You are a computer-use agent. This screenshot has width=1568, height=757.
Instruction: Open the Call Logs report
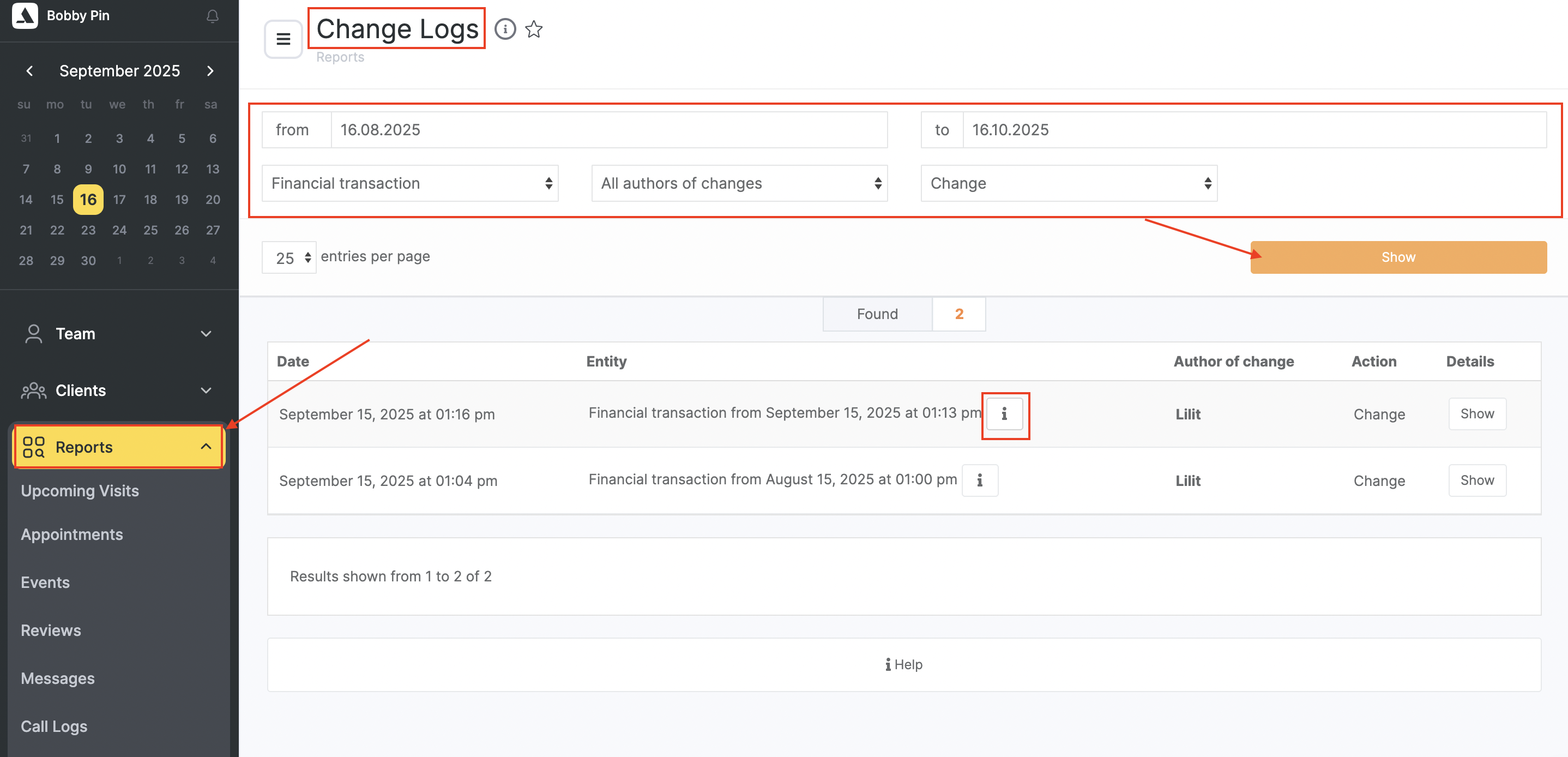pyautogui.click(x=54, y=726)
